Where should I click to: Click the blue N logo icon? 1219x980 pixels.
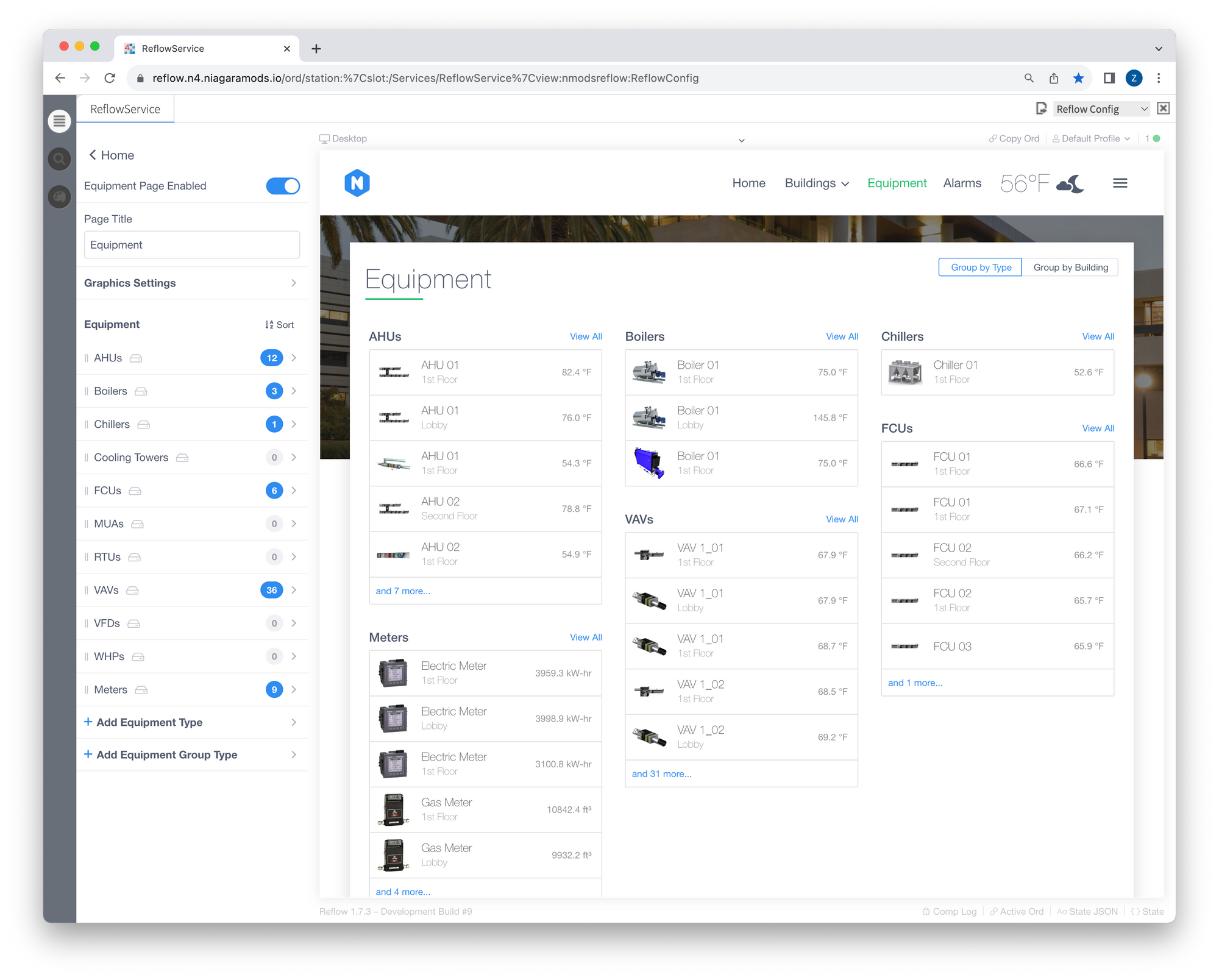click(357, 183)
